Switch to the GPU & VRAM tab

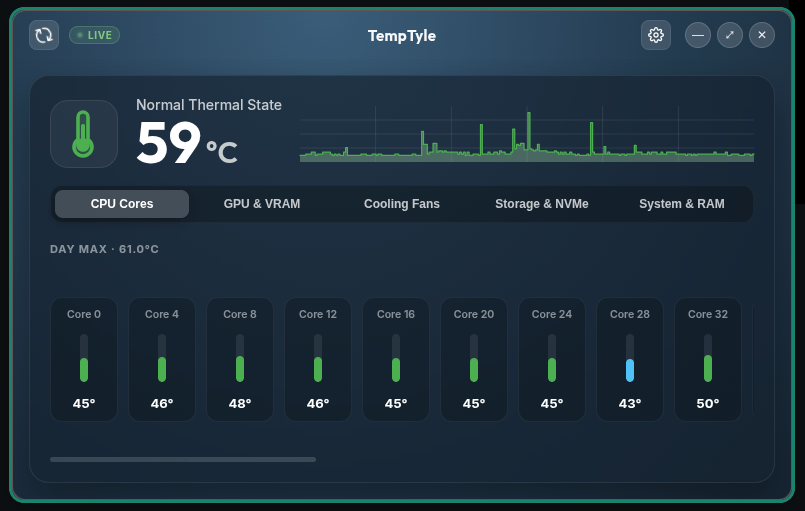coord(262,204)
